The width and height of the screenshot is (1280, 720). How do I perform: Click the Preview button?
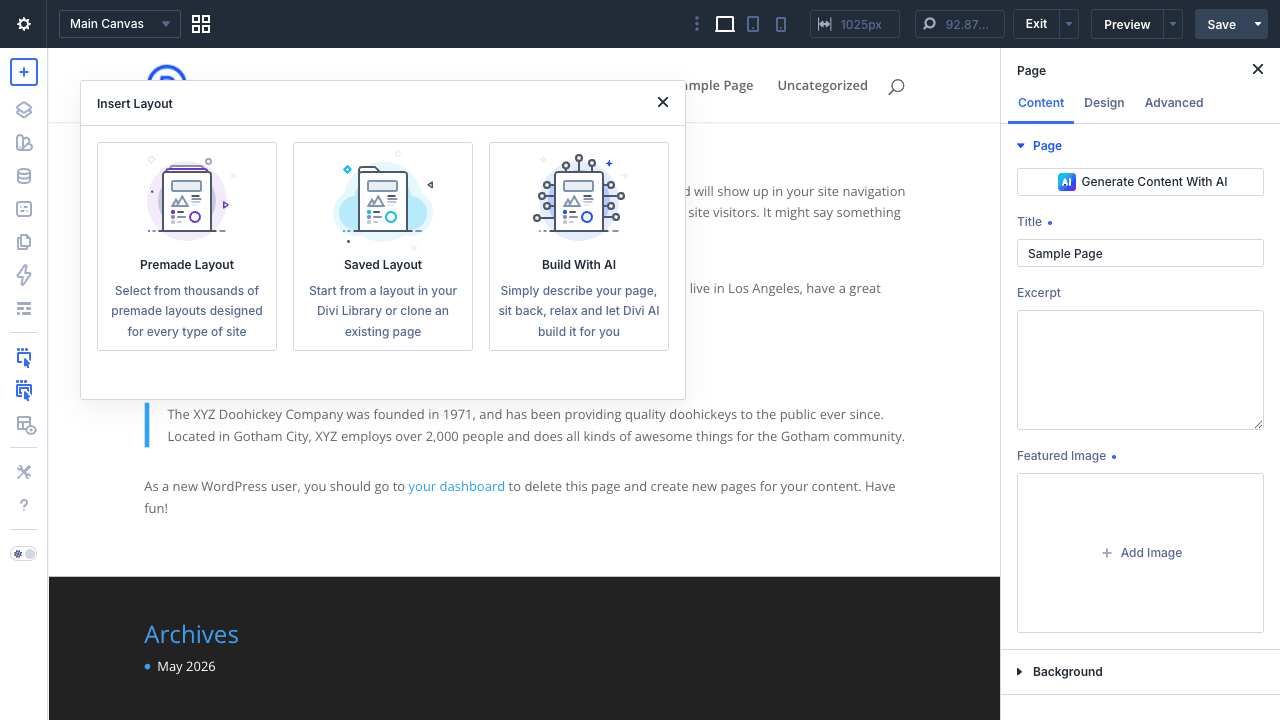point(1127,24)
